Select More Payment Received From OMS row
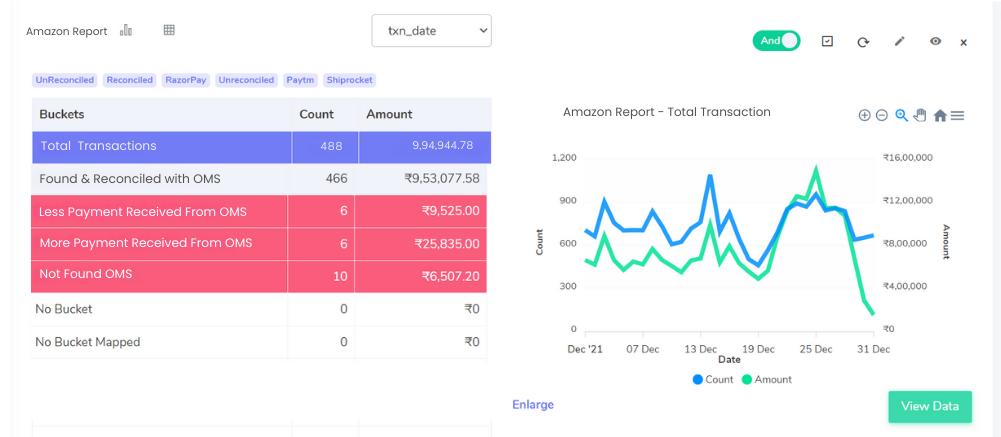Screen dimensions: 1001x437 (259, 244)
